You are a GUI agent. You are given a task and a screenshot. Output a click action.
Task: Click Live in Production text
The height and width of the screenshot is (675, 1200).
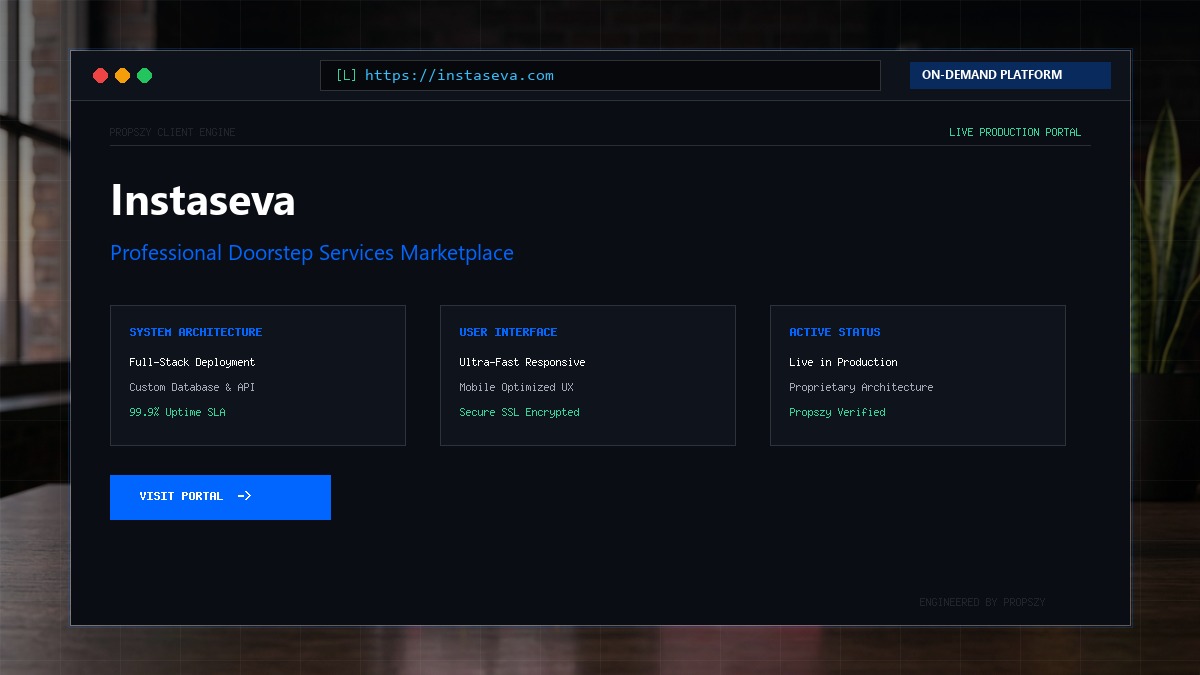pyautogui.click(x=843, y=362)
